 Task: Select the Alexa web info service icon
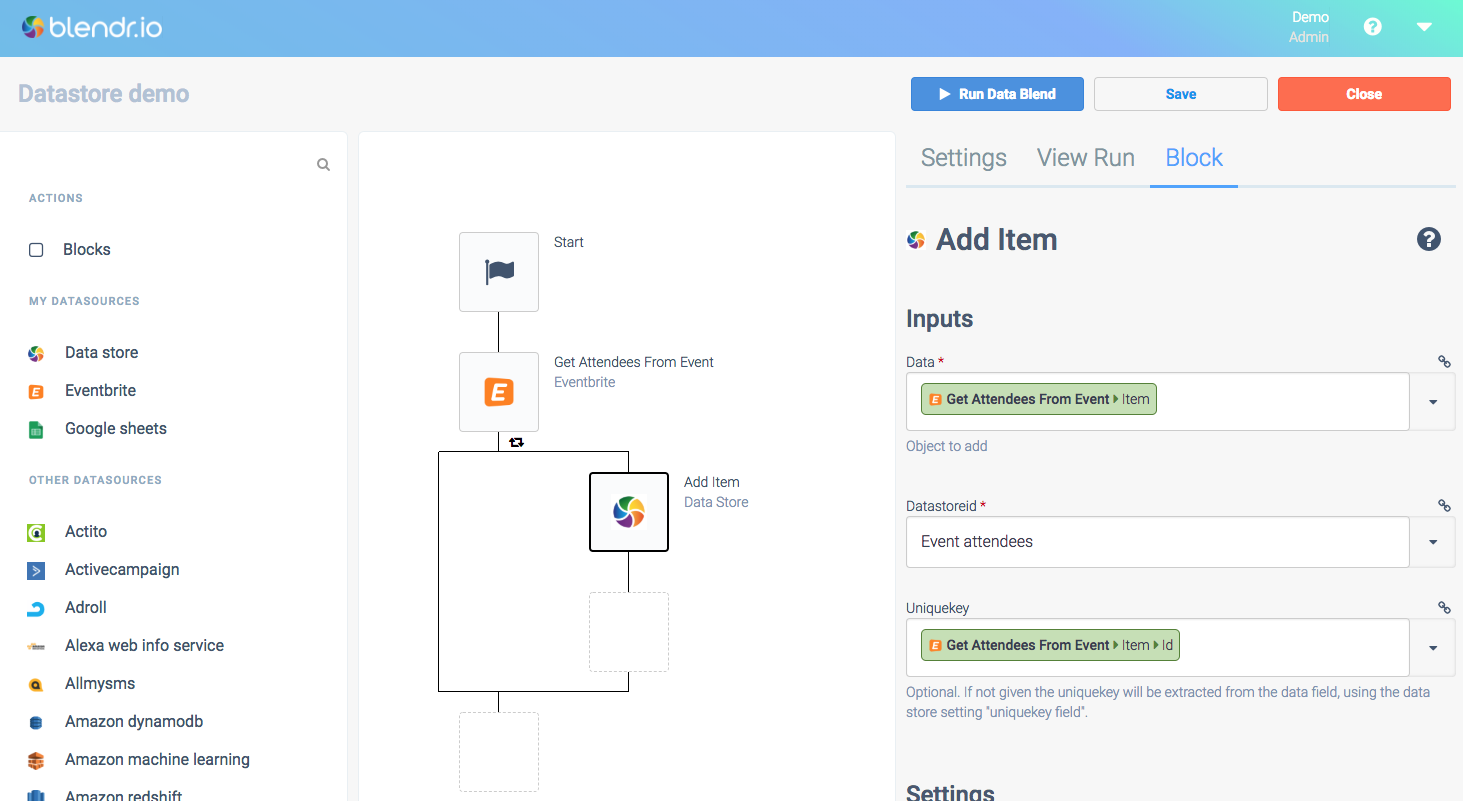click(x=36, y=647)
